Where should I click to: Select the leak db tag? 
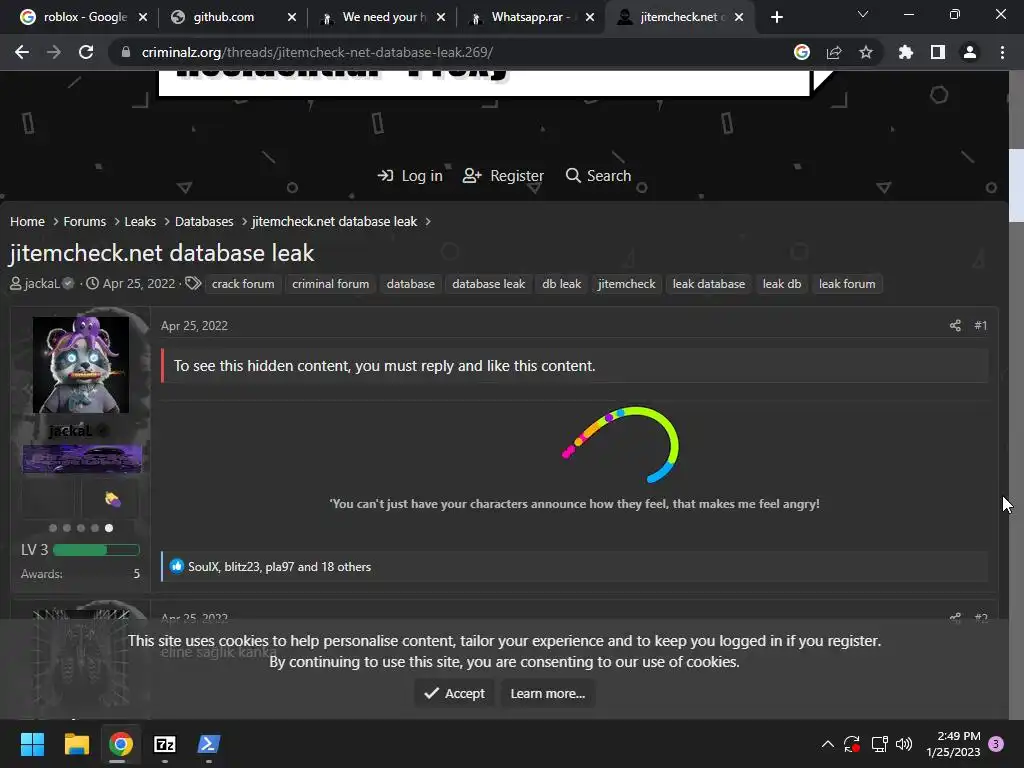(782, 284)
